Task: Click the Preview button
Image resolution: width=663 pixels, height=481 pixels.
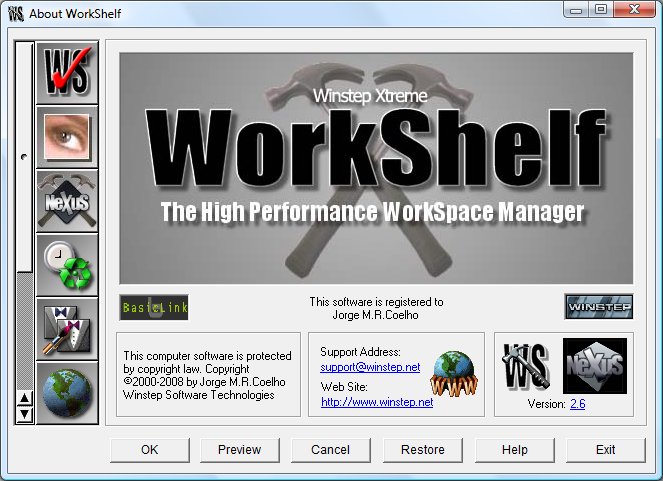Action: tap(240, 450)
